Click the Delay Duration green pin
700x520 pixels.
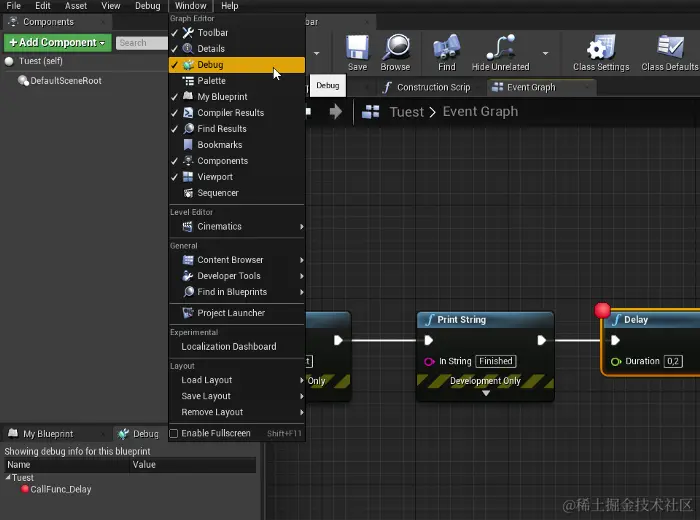pyautogui.click(x=616, y=362)
